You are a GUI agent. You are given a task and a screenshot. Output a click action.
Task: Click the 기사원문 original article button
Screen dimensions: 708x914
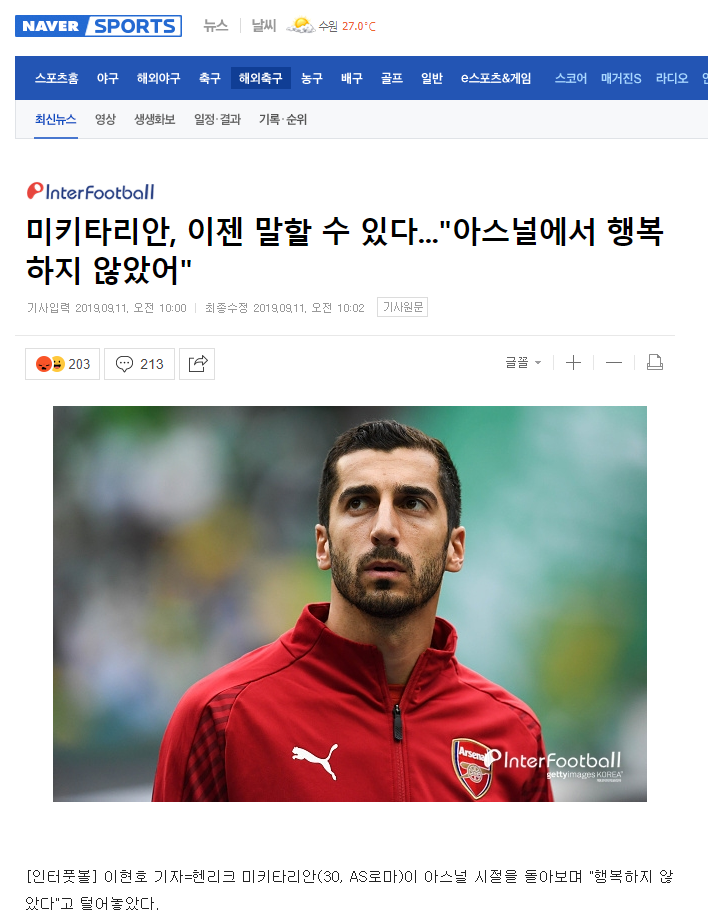[403, 307]
